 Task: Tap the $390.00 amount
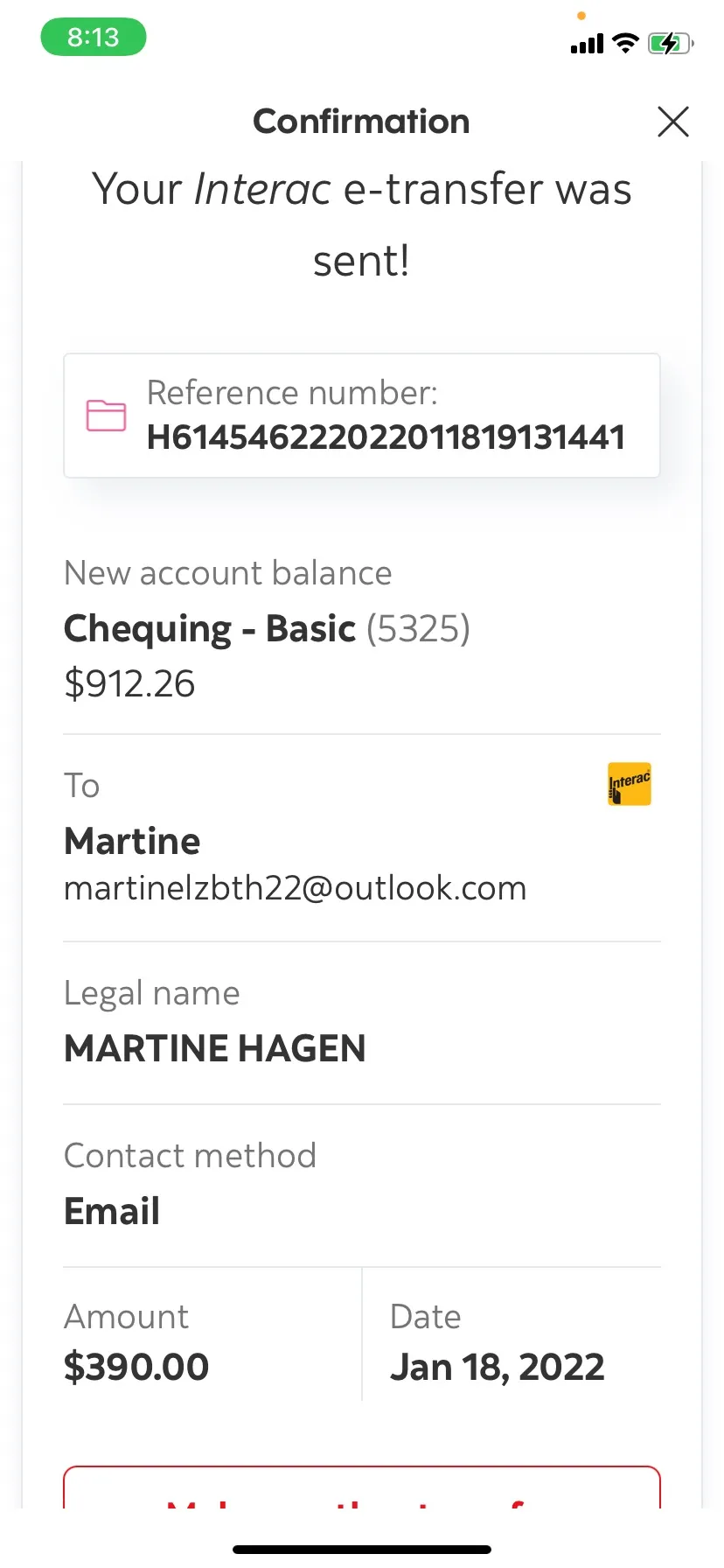[136, 1367]
